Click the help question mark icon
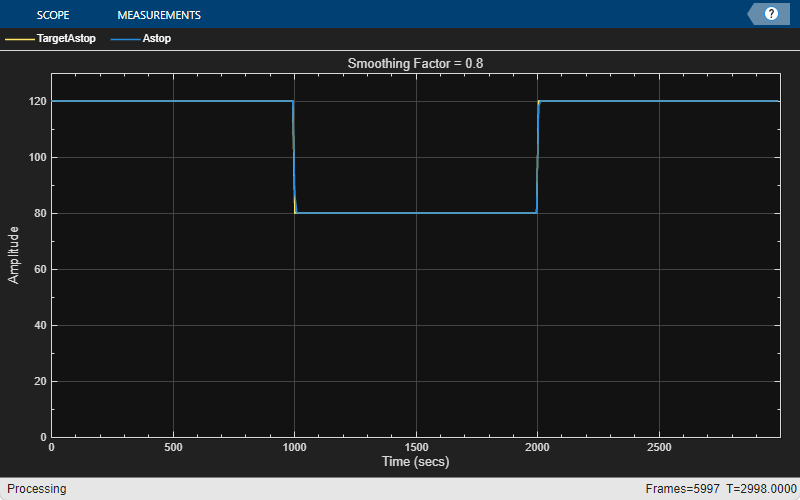 [771, 14]
